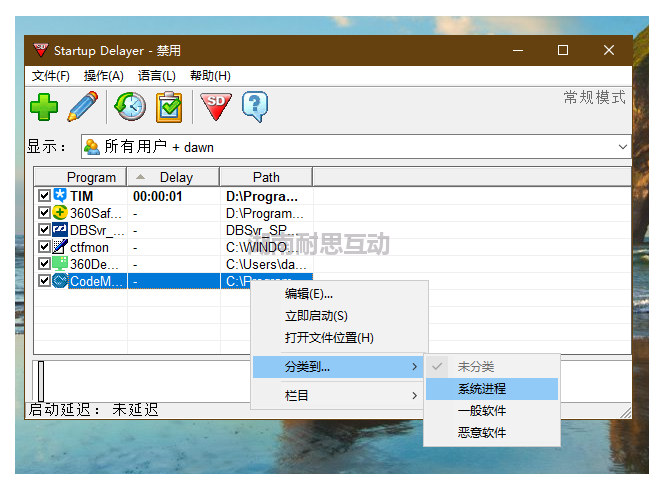Open the 语言(L) language menu
The width and height of the screenshot is (651, 487).
tap(156, 76)
